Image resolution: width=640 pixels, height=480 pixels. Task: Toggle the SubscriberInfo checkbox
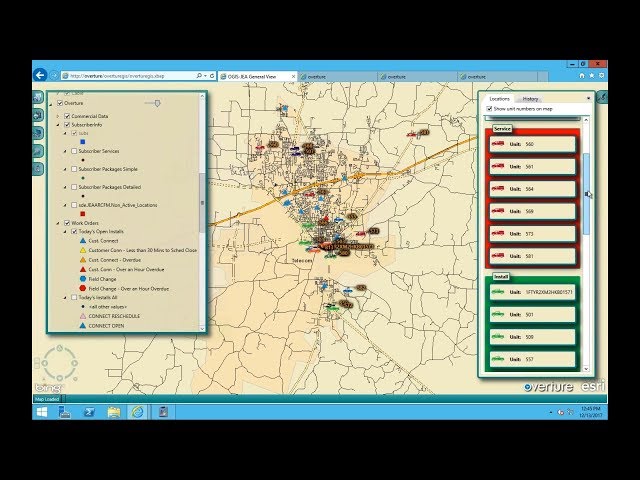67,125
